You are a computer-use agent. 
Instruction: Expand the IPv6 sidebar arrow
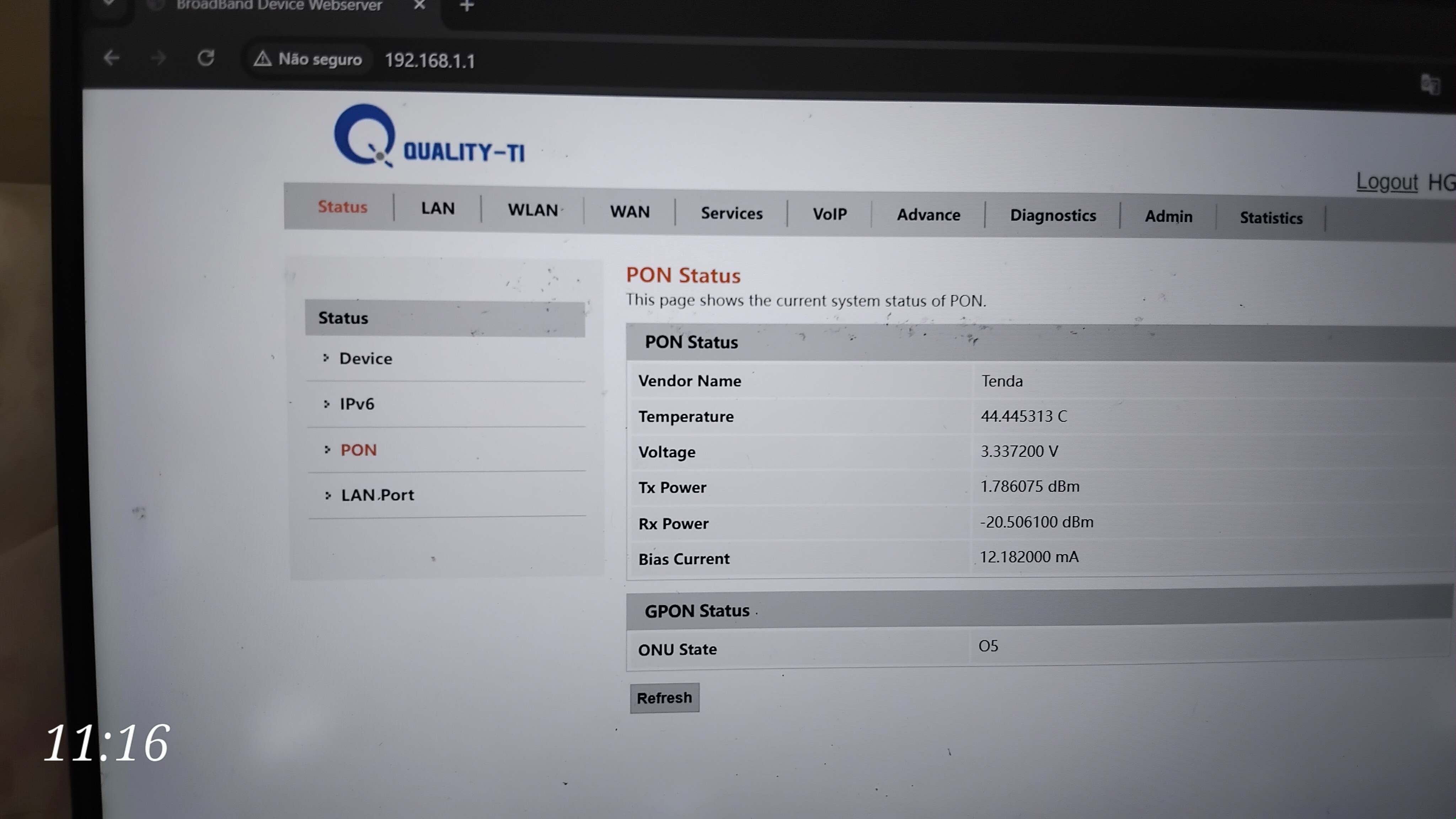(327, 403)
